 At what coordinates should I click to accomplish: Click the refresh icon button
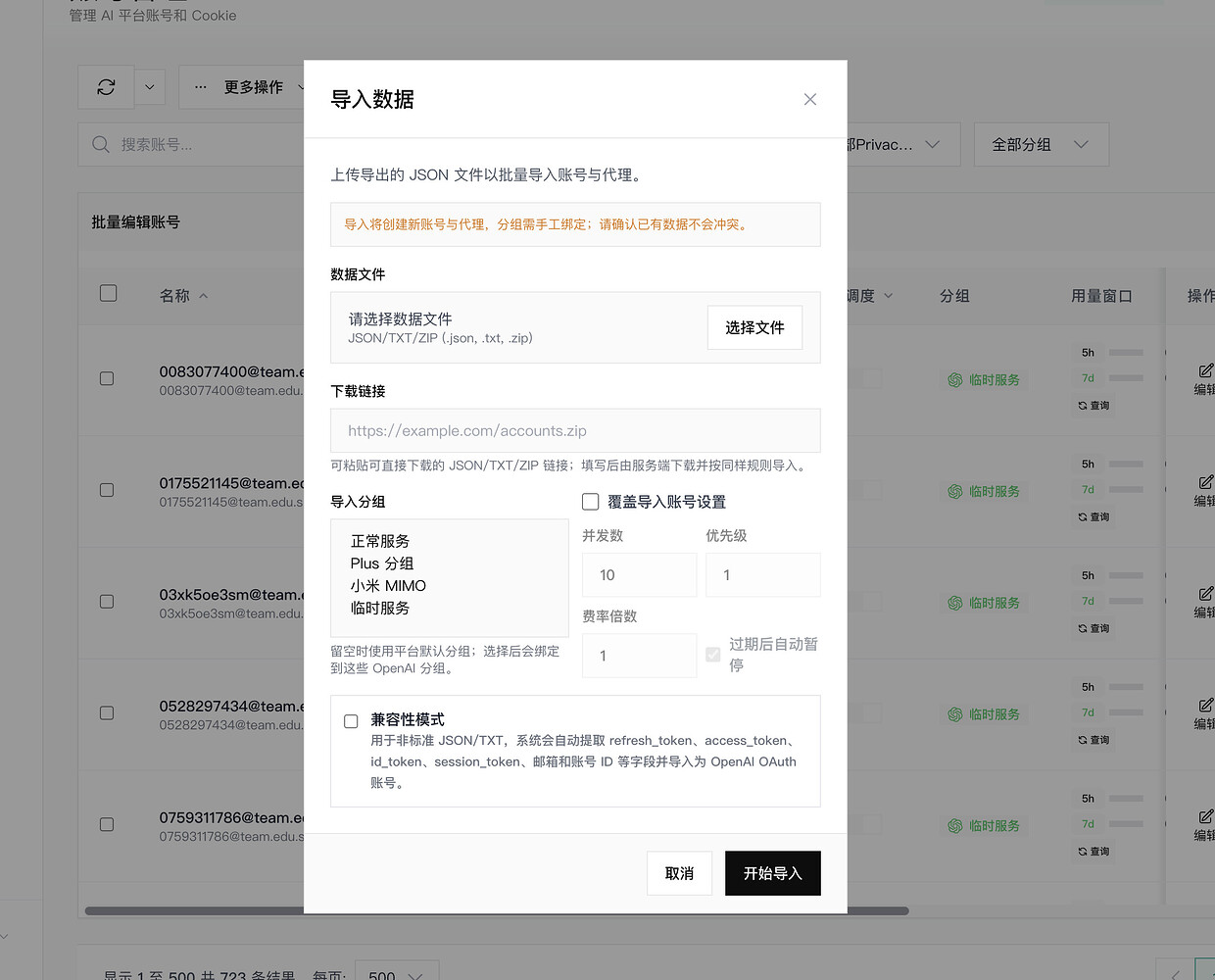point(106,87)
